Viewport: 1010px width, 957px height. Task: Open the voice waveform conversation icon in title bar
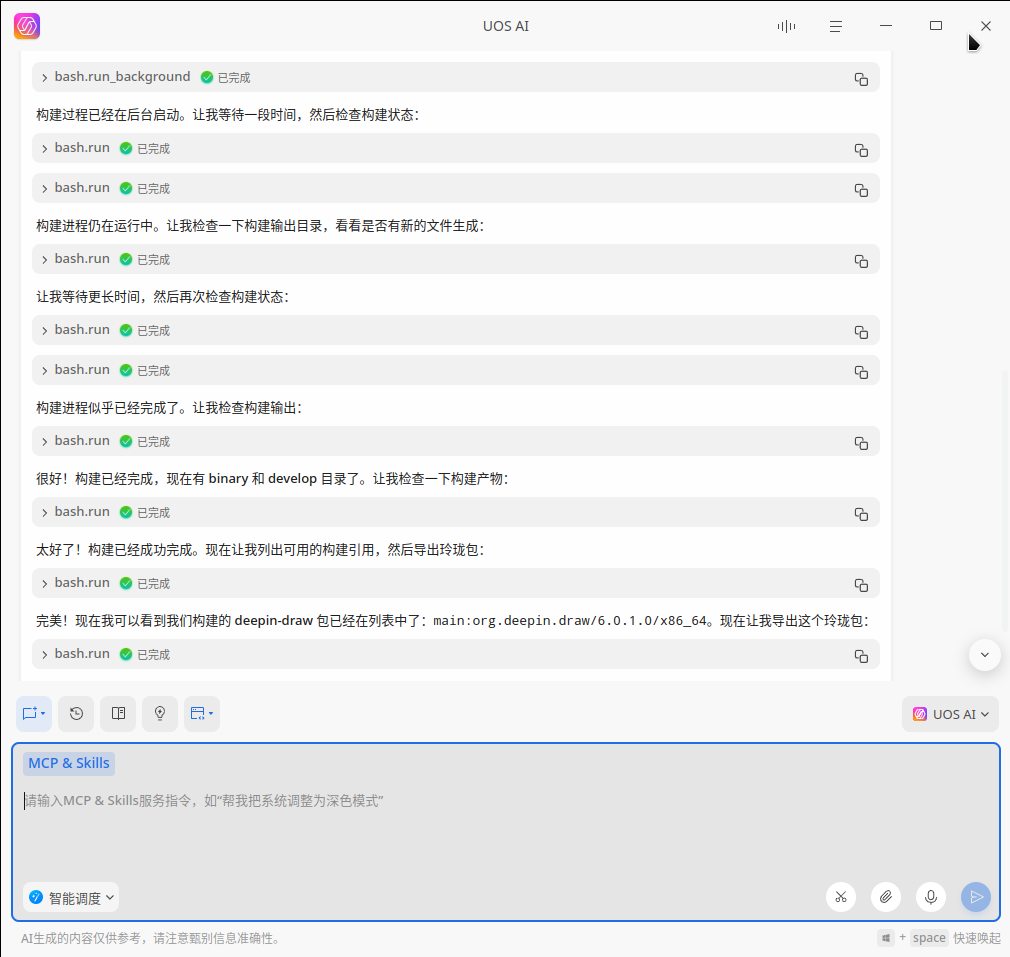(x=786, y=26)
